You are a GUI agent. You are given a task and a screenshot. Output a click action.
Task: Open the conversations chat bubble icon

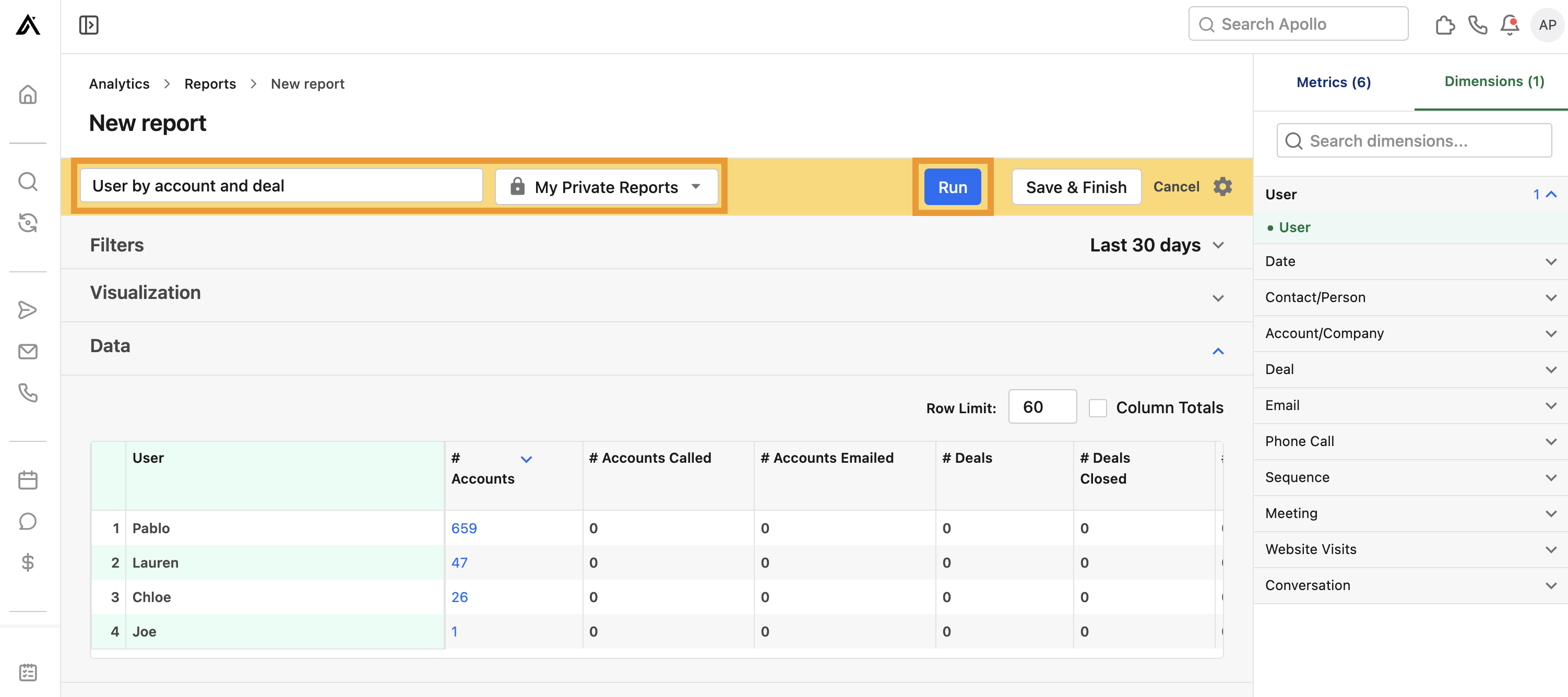coord(28,521)
